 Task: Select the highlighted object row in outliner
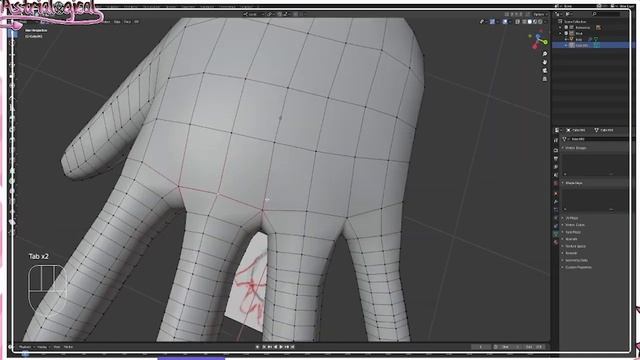pos(592,45)
